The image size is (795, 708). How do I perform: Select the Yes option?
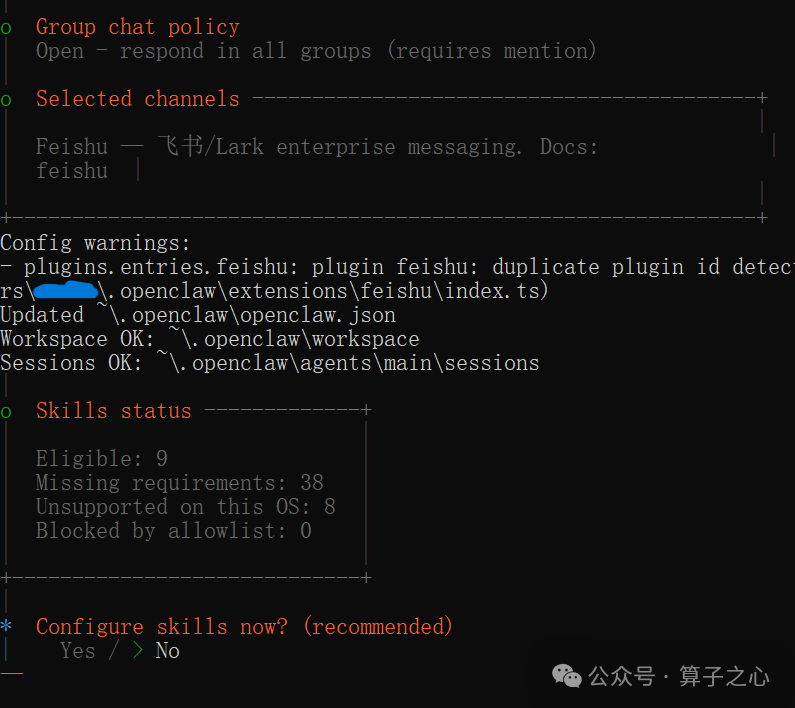[x=78, y=651]
